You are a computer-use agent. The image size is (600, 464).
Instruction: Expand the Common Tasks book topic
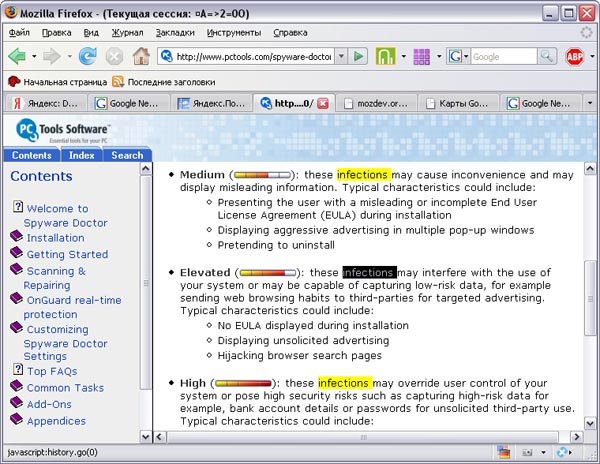(x=64, y=388)
